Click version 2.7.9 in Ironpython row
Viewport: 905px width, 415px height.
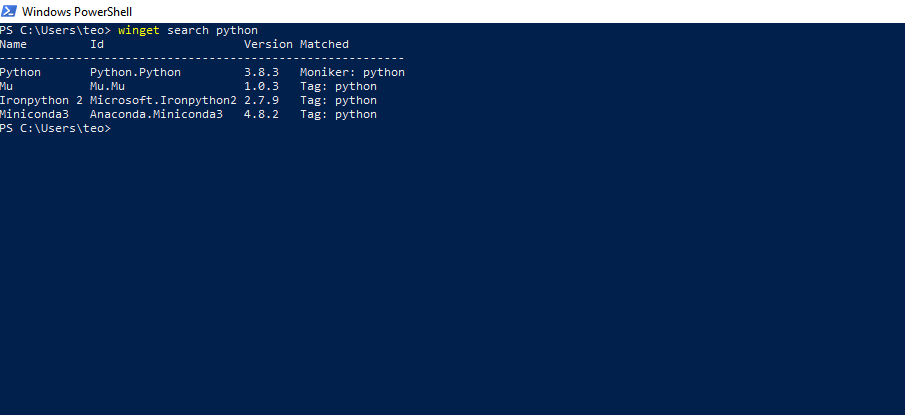261,100
